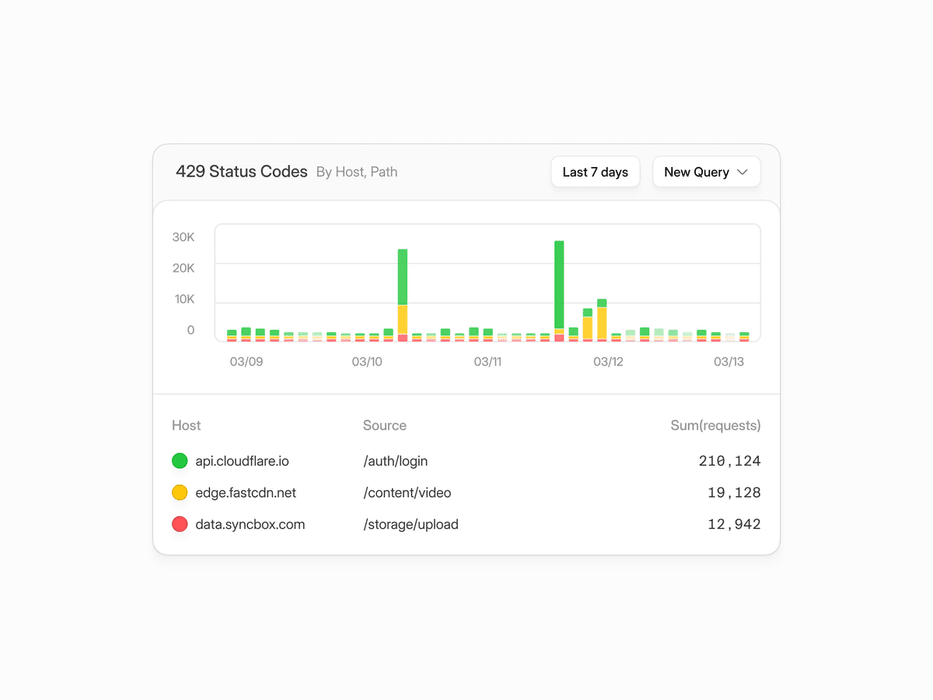Select the api.cloudflare.io host row
This screenshot has height=700, width=933.
pos(466,461)
